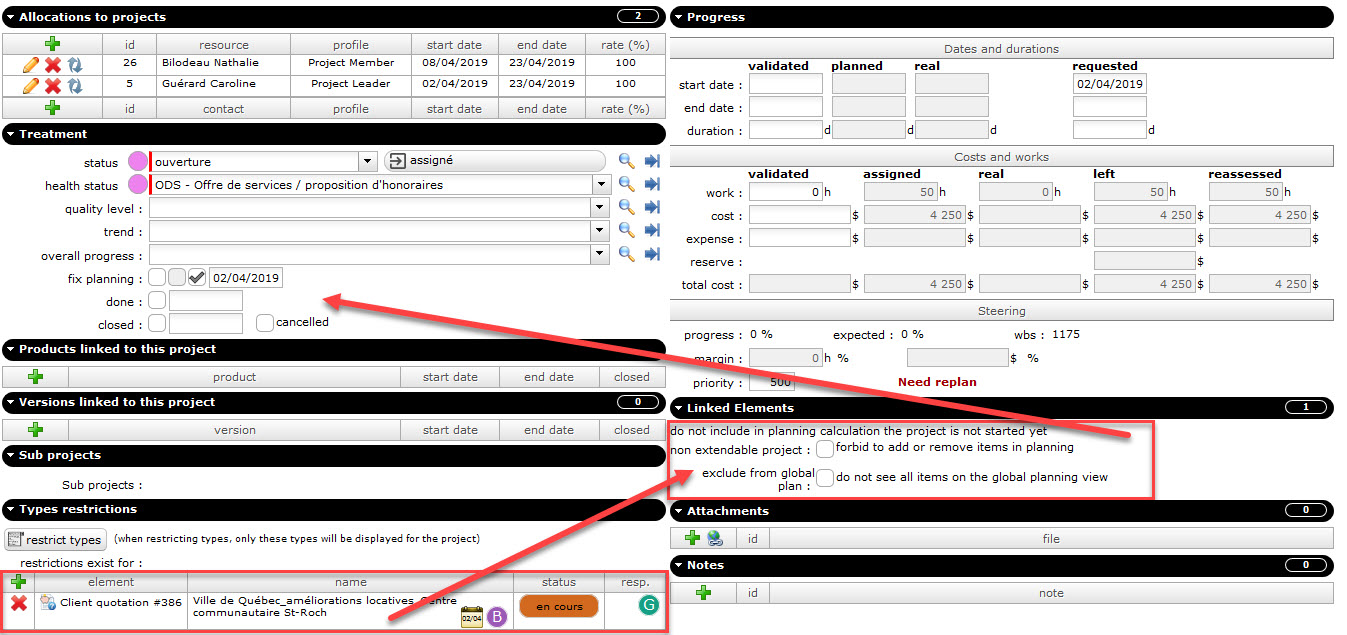Collapse the Linked Elements section
The width and height of the screenshot is (1347, 635).
pos(677,408)
